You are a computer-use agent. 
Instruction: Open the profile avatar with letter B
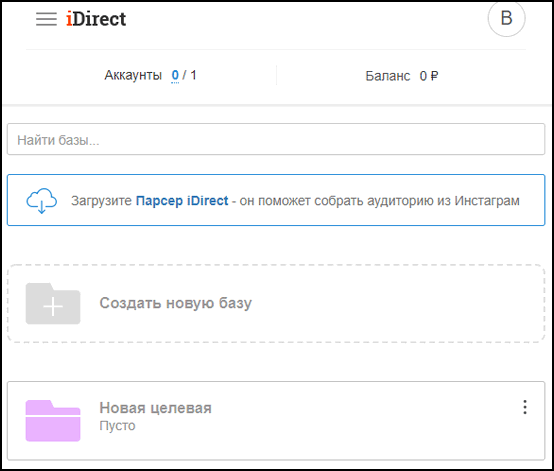click(506, 18)
